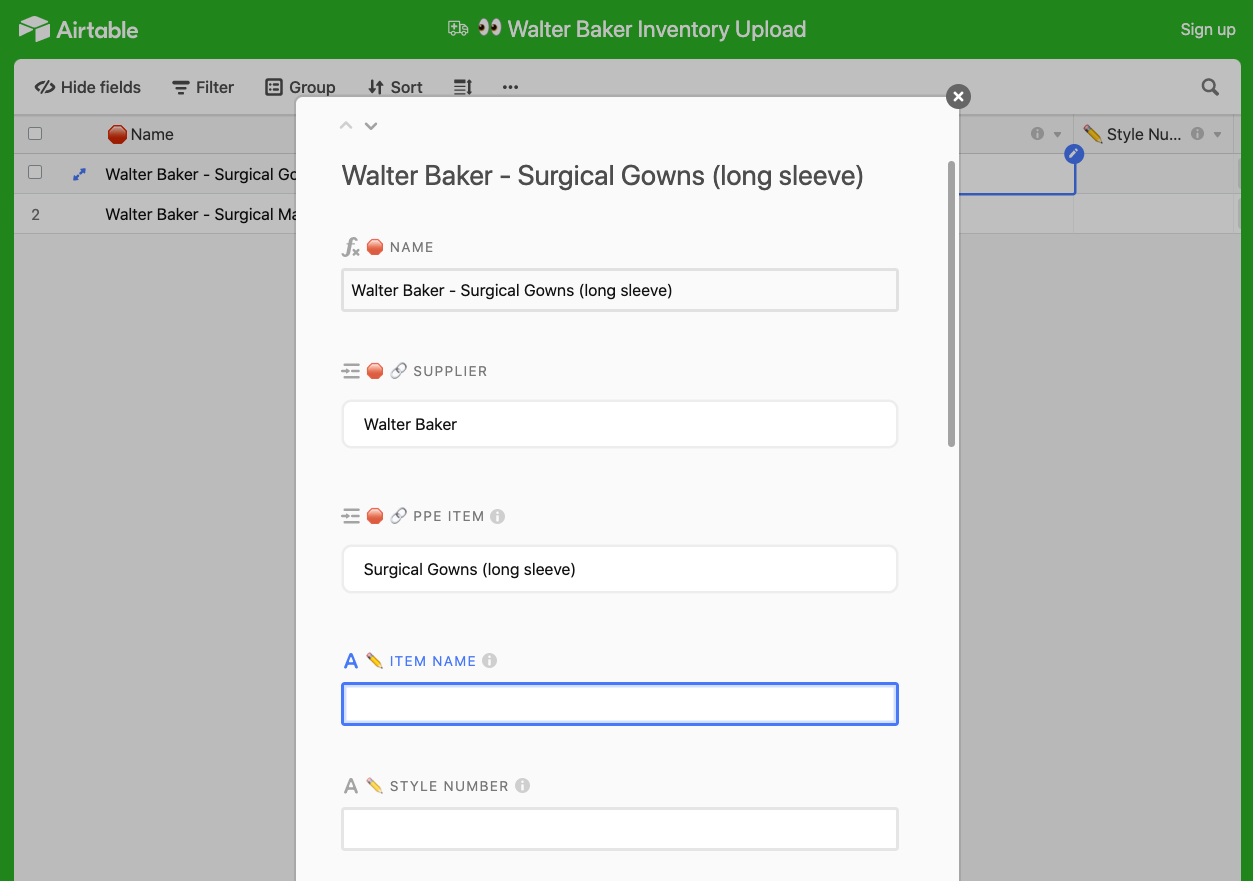1253x881 pixels.
Task: Click the dialog's vertical scrollbar
Action: 951,303
